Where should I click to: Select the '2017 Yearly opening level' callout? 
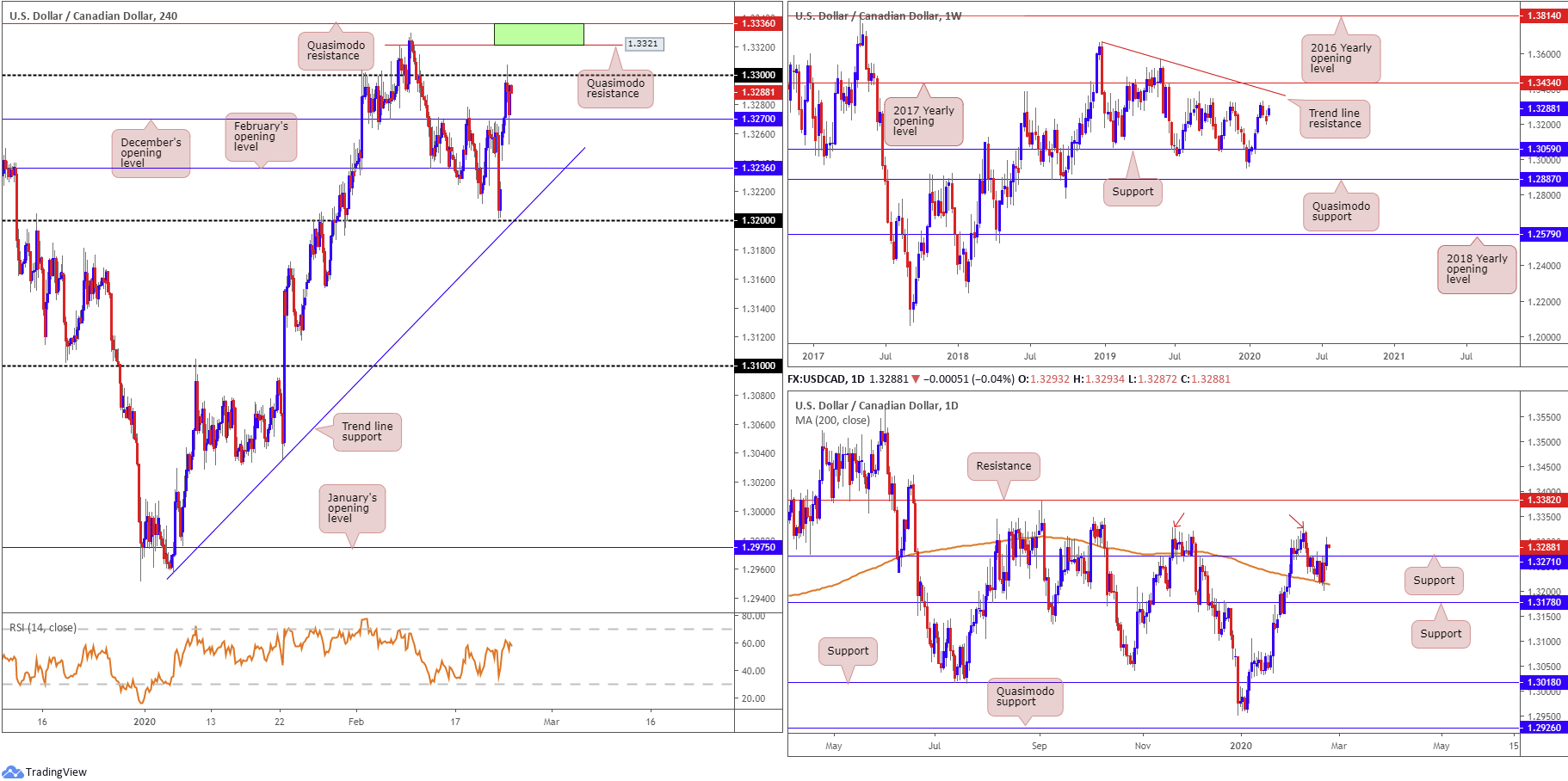pos(923,121)
